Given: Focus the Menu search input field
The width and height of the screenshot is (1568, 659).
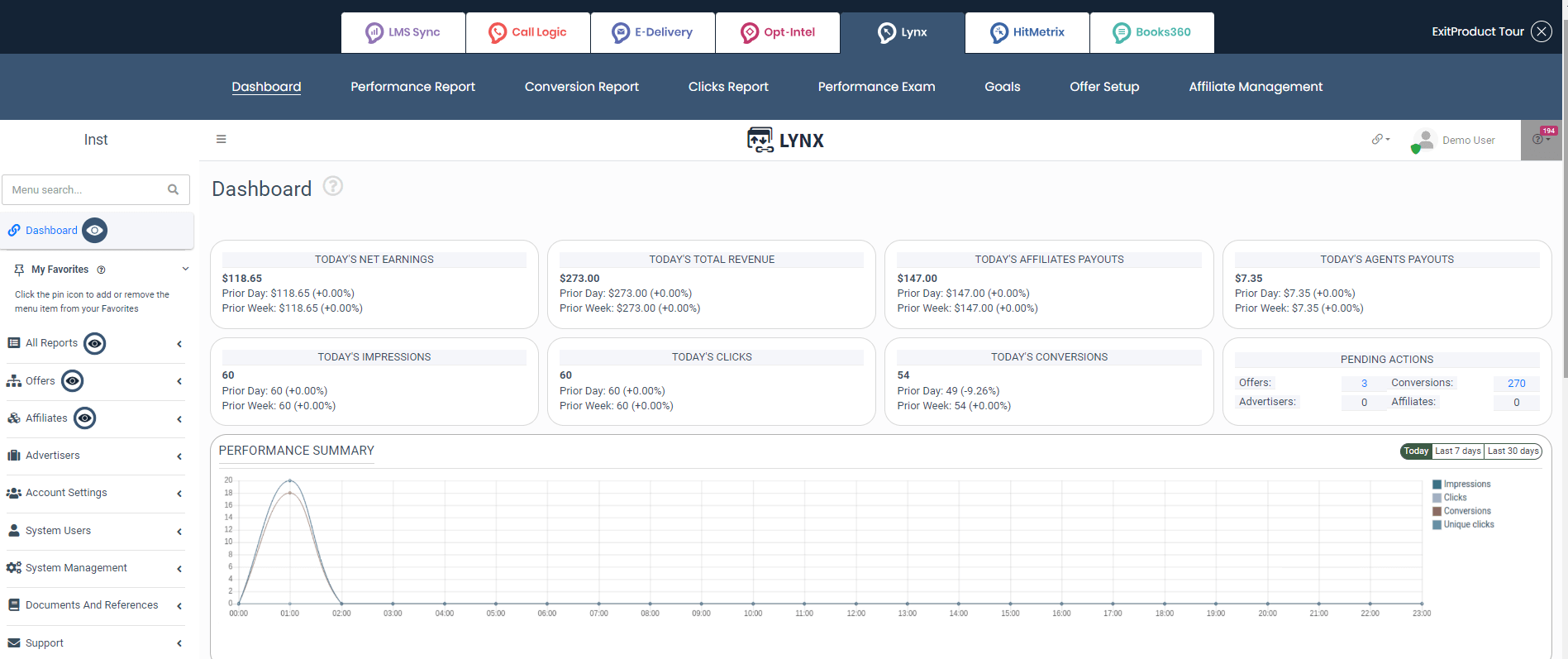Looking at the screenshot, I should (x=87, y=190).
